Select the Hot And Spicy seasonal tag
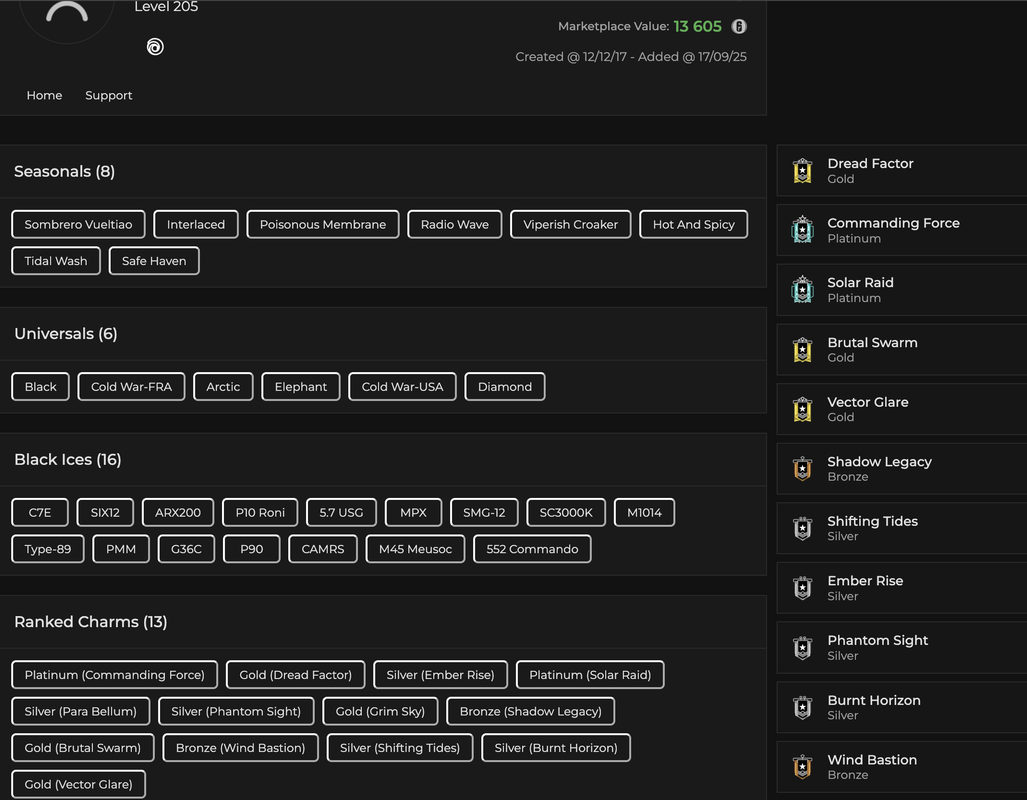The image size is (1027, 800). pyautogui.click(x=694, y=224)
